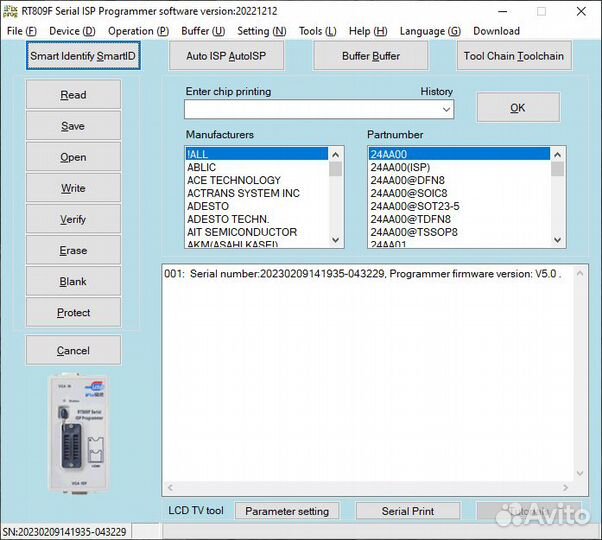
Task: Click the Cancel button
Action: tap(73, 350)
